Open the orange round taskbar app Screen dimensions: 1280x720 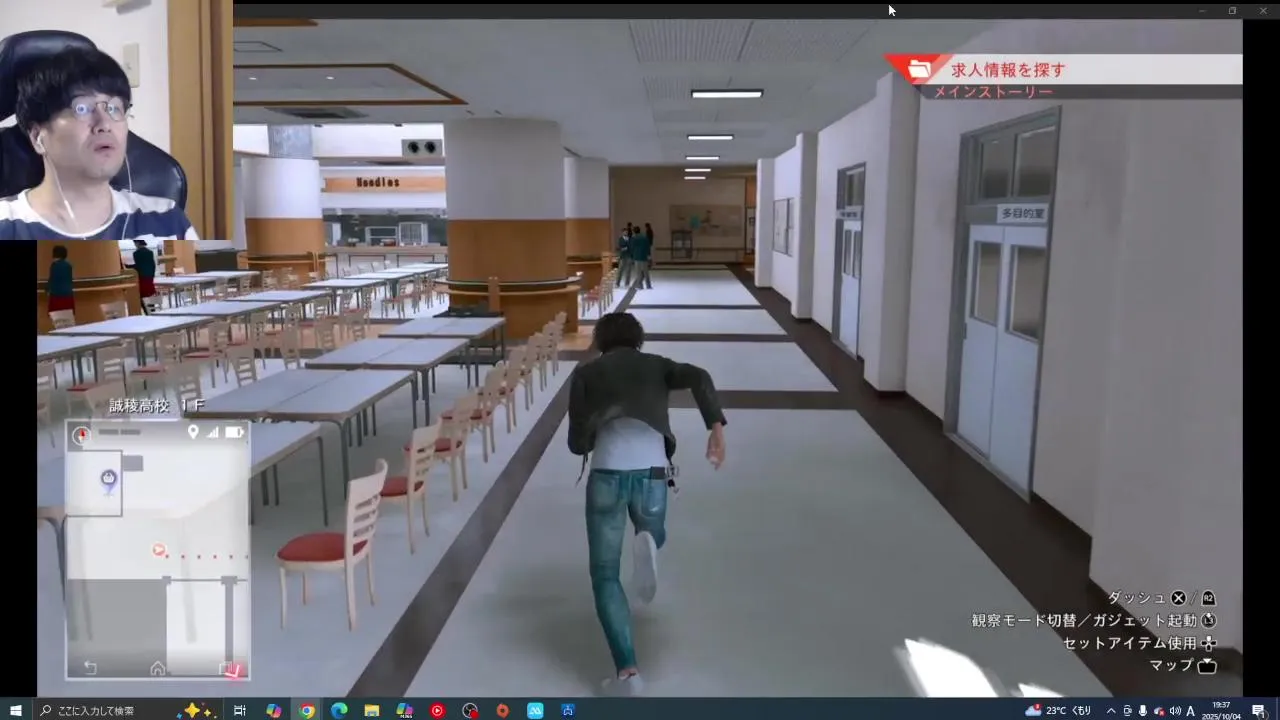click(x=503, y=710)
